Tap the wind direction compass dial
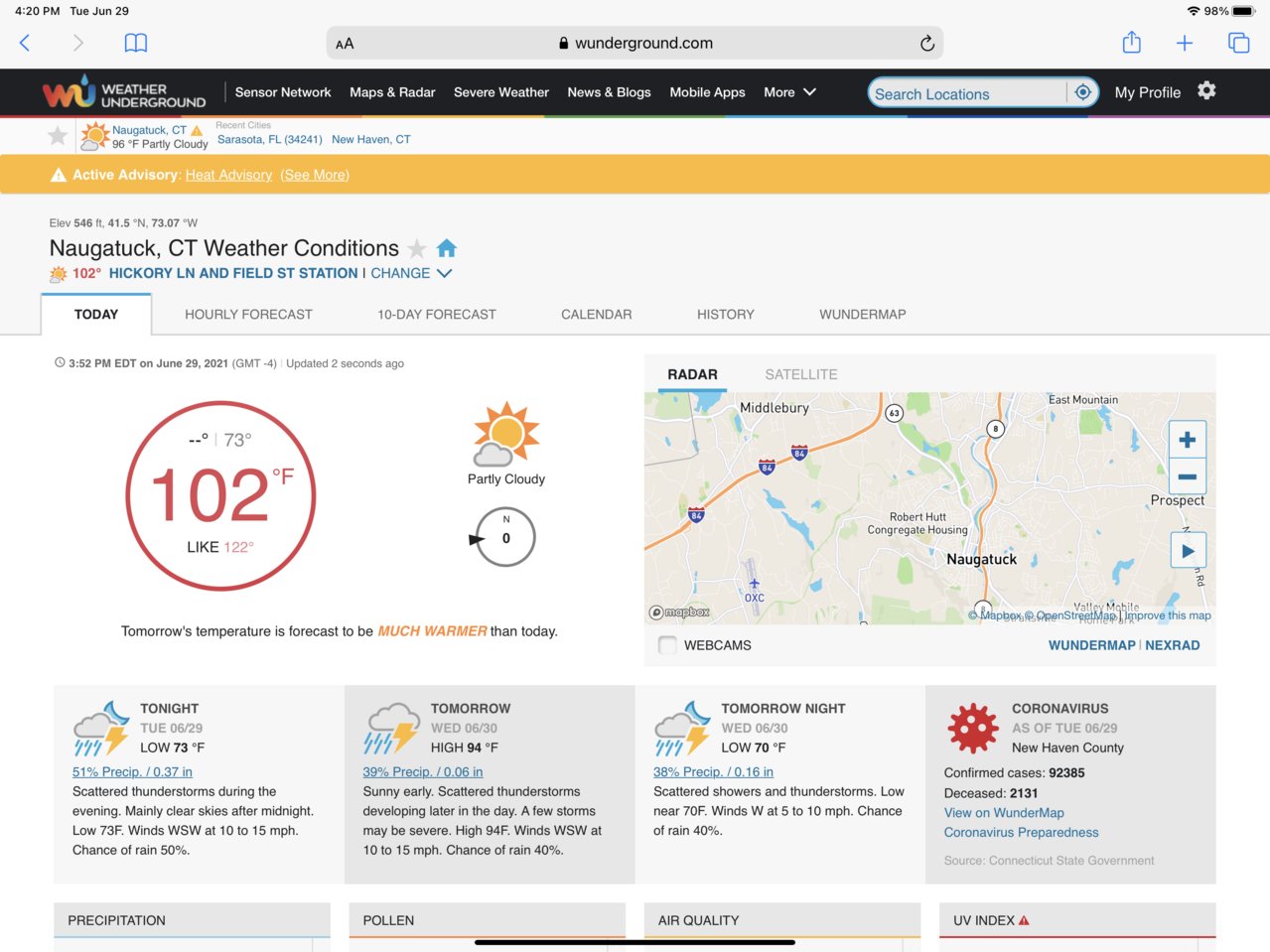1270x952 pixels. coord(505,538)
